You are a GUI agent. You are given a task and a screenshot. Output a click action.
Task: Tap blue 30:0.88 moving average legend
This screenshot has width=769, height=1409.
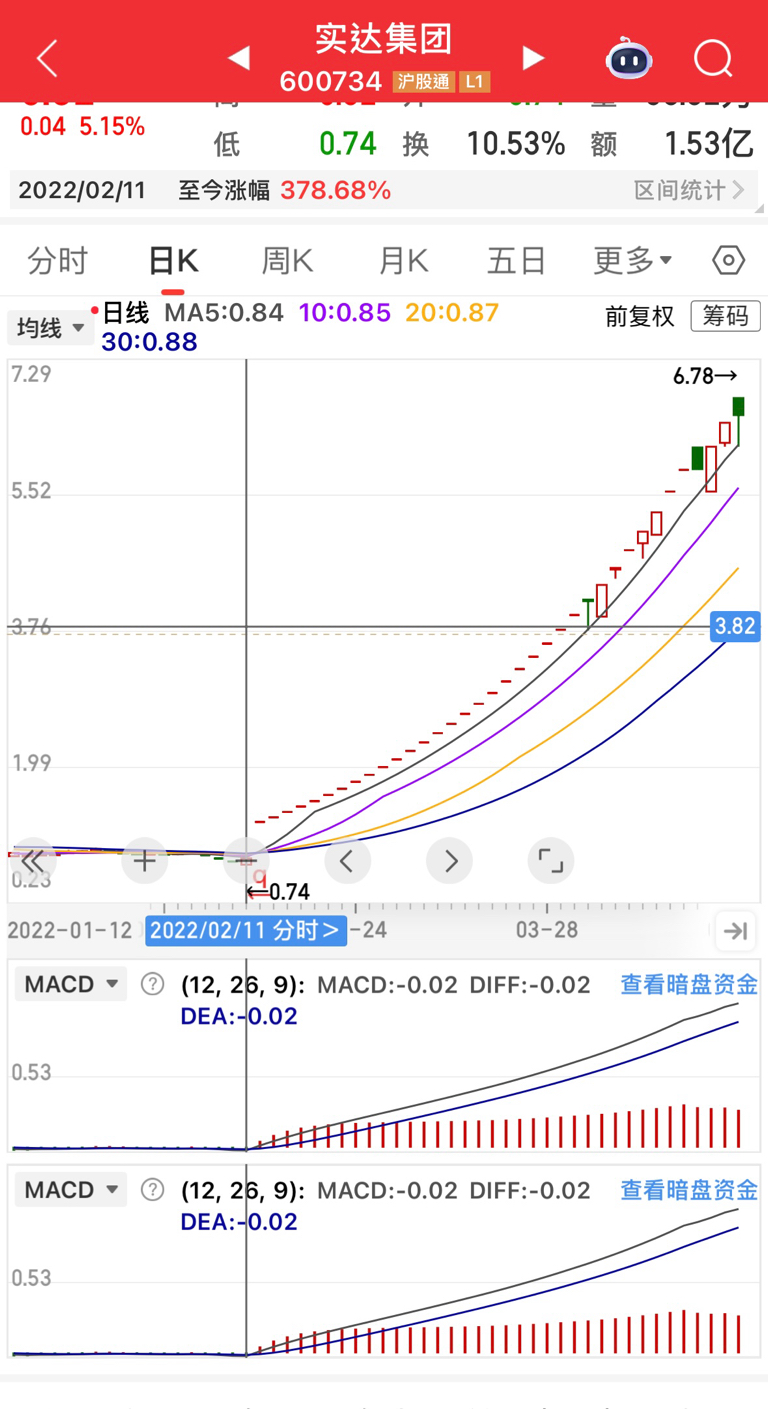(149, 342)
